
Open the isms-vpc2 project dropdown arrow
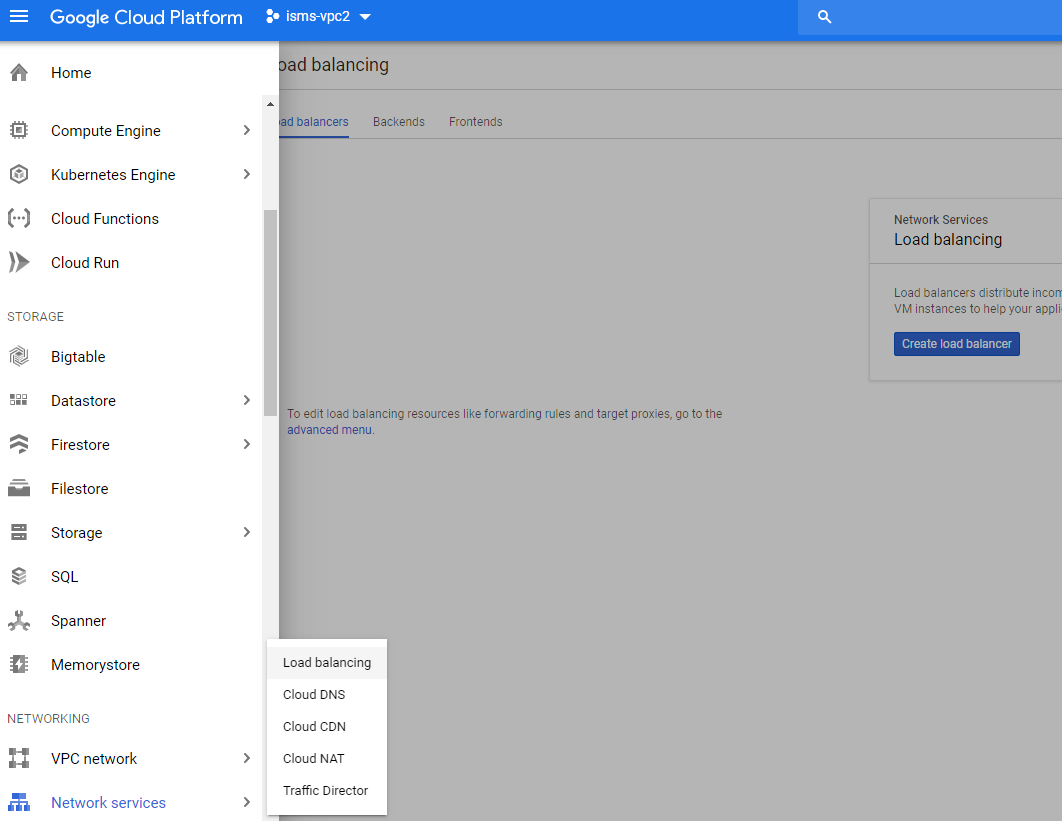[365, 17]
